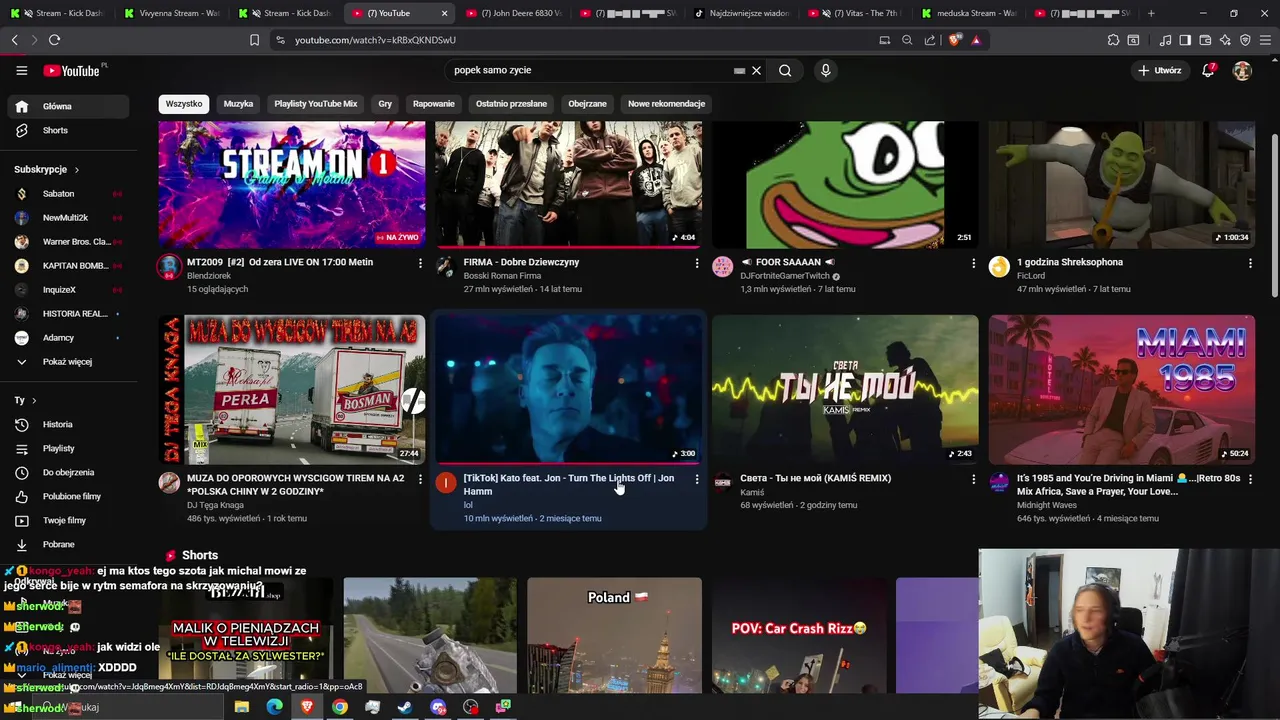Open the on-screen keyboard icon in search box

pyautogui.click(x=739, y=71)
